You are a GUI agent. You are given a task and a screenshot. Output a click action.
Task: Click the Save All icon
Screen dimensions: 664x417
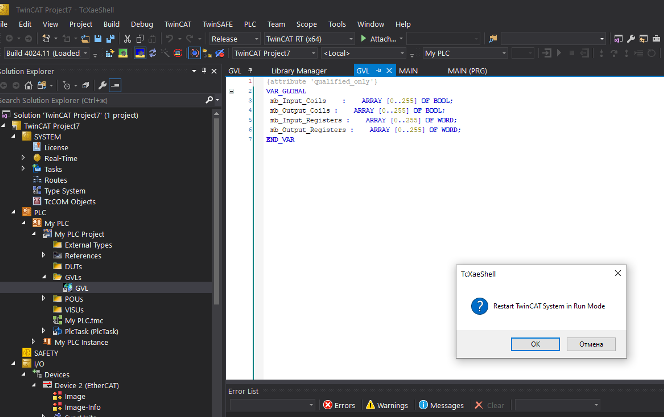(110, 39)
